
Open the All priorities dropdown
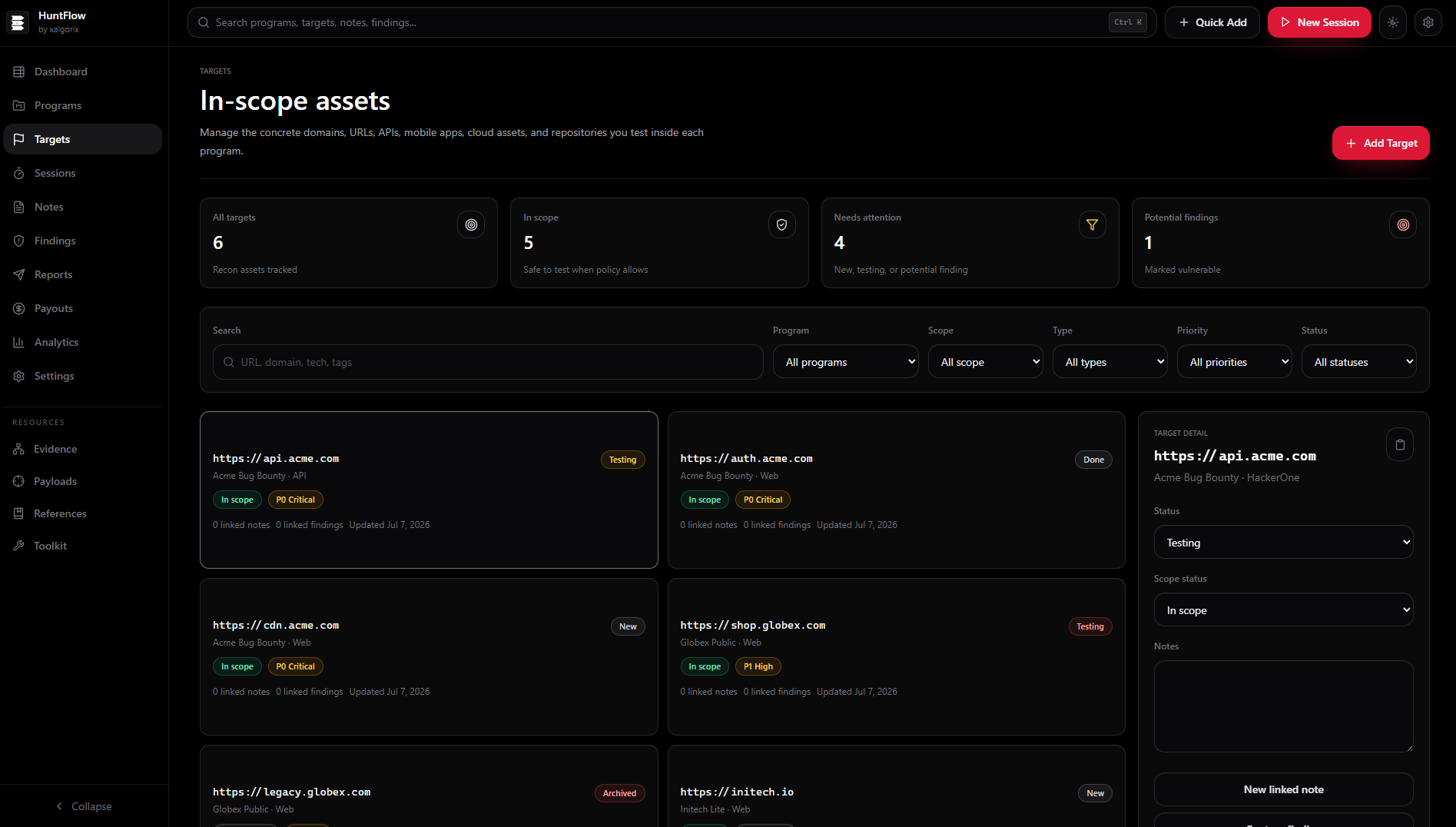tap(1234, 362)
